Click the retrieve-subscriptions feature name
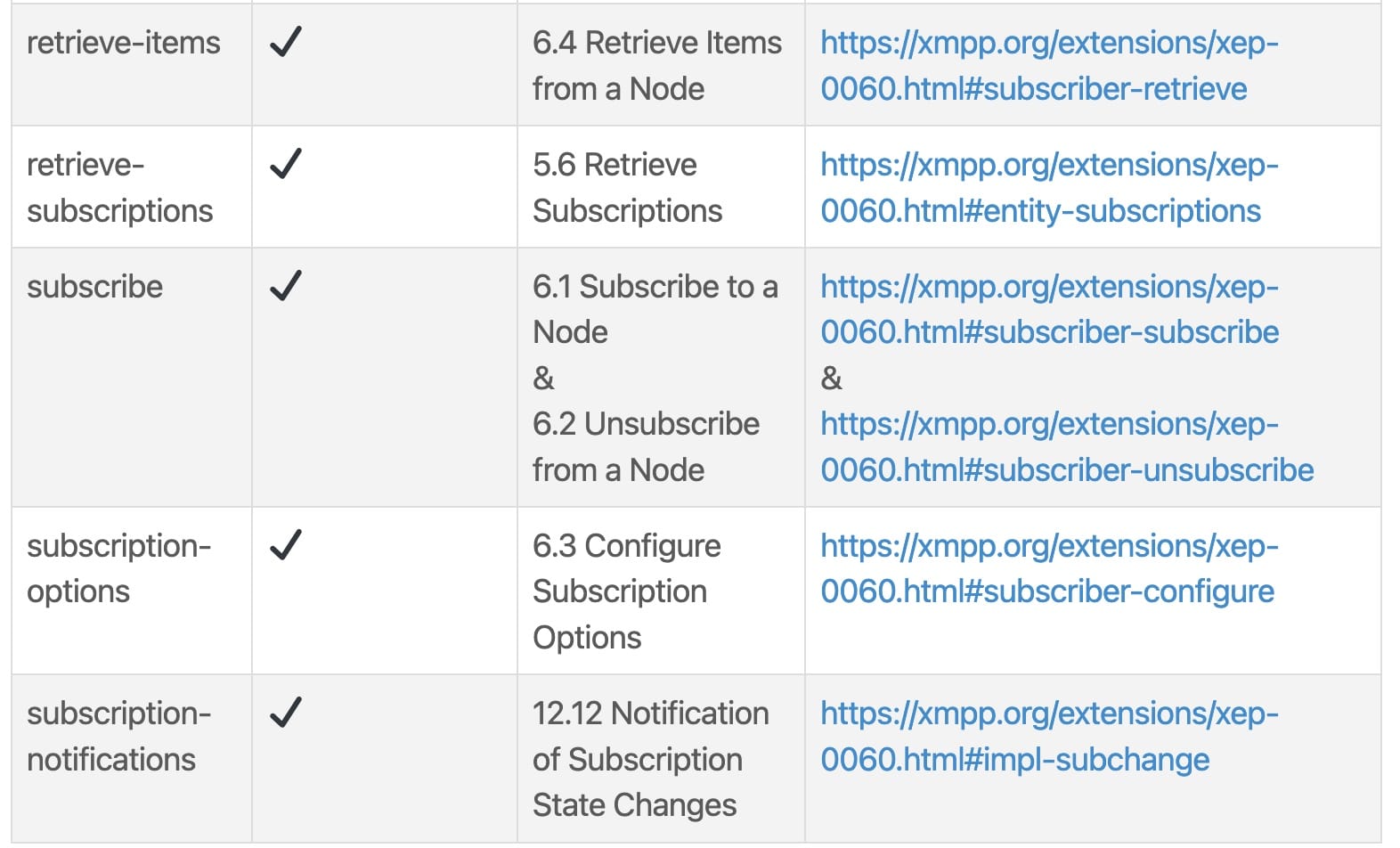1400x848 pixels. point(119,188)
